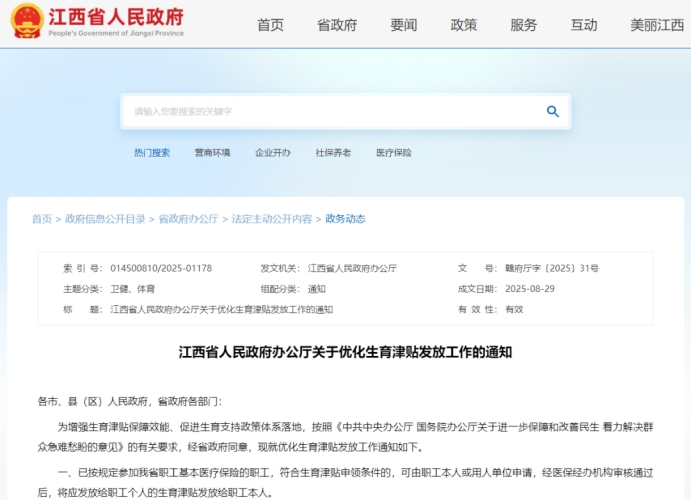The height and width of the screenshot is (500, 692).
Task: Open the 省政府 navigation menu item
Action: 337,25
